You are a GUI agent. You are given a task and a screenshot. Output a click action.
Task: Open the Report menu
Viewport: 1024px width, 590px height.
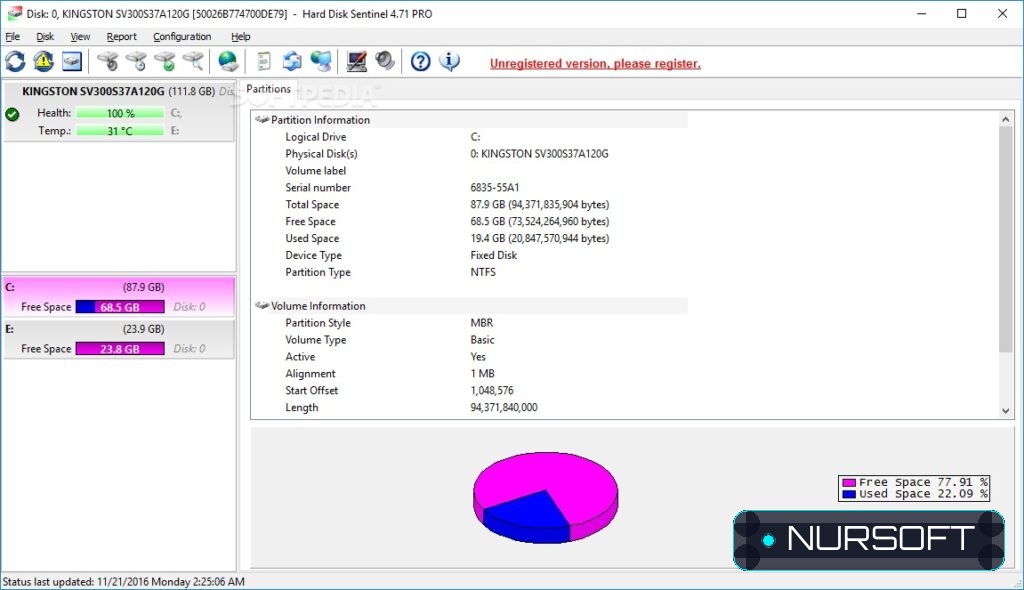coord(121,37)
